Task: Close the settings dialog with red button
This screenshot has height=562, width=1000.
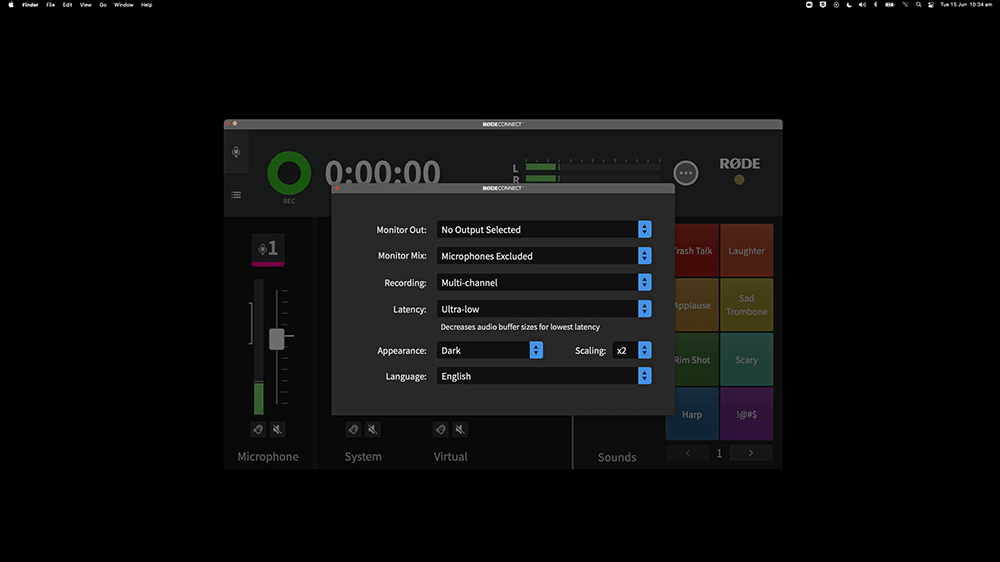Action: coord(337,188)
